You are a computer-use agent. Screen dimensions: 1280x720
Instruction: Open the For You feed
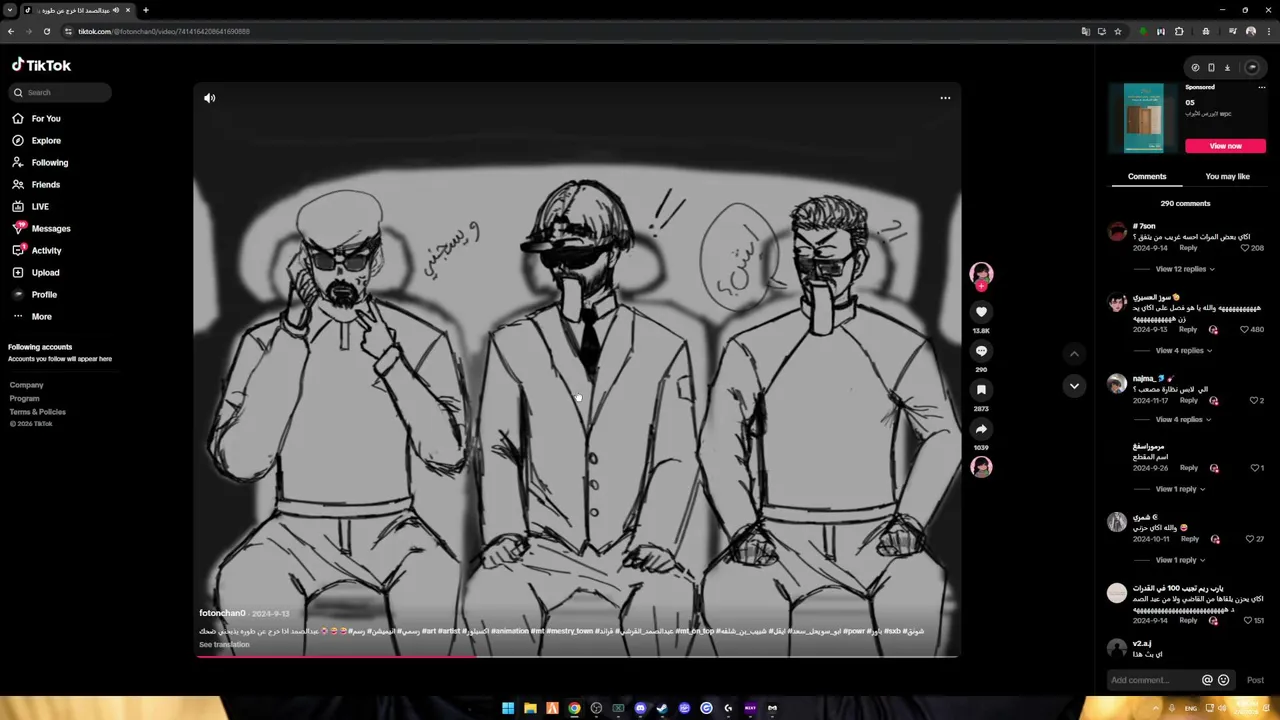37,119
